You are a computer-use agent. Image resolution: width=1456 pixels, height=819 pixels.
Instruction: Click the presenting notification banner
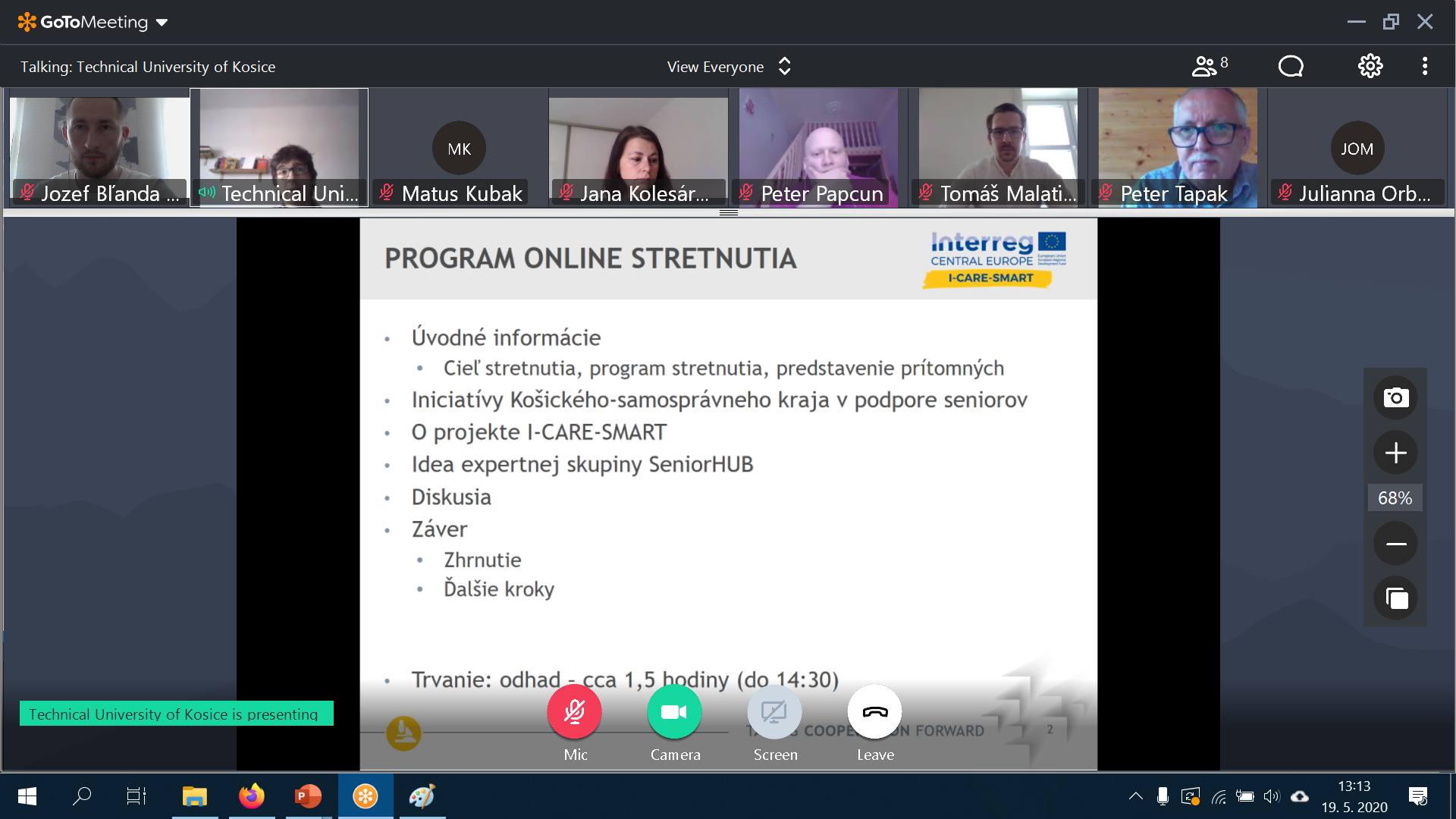(175, 713)
